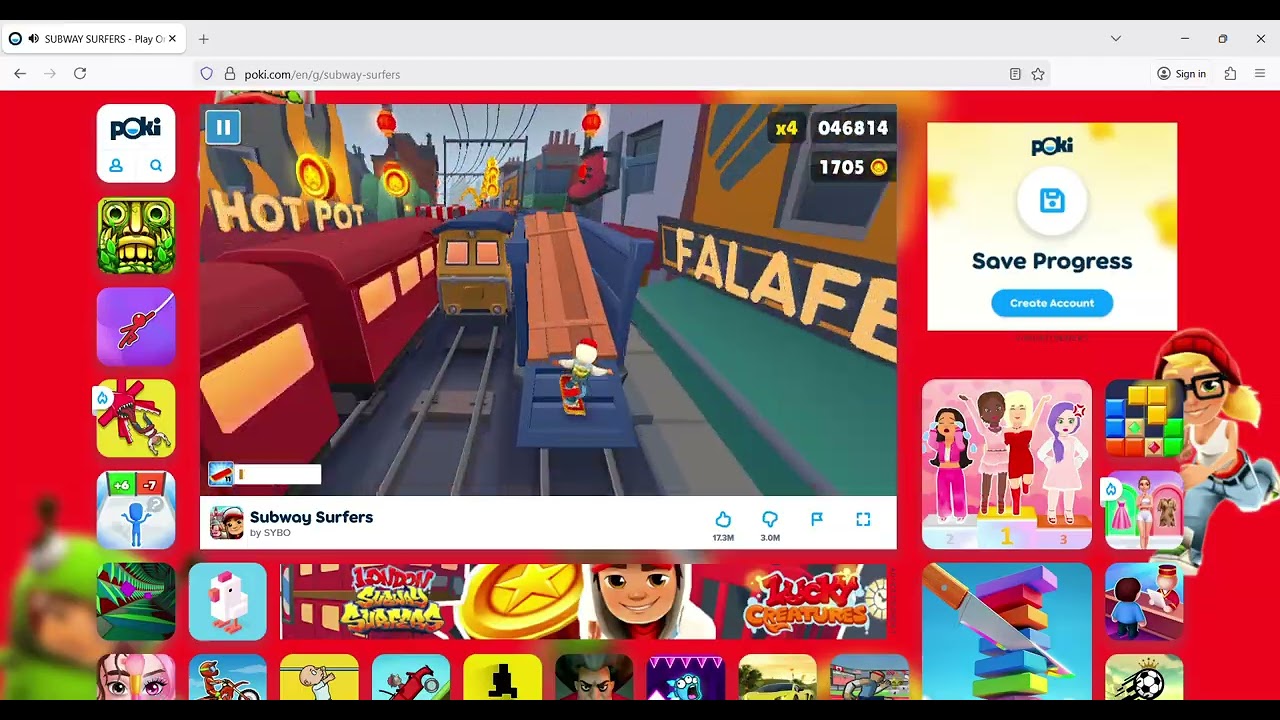Image resolution: width=1280 pixels, height=720 pixels.
Task: Open the soccer ball game thumbnail
Action: click(1144, 677)
